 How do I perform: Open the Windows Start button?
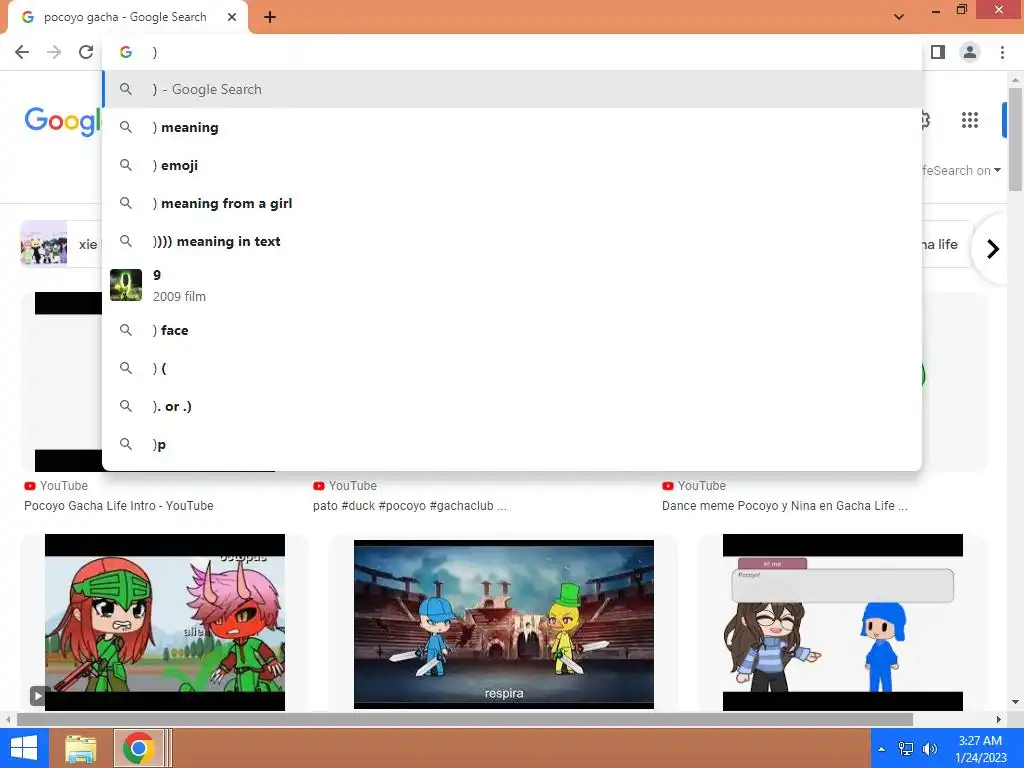pos(24,748)
